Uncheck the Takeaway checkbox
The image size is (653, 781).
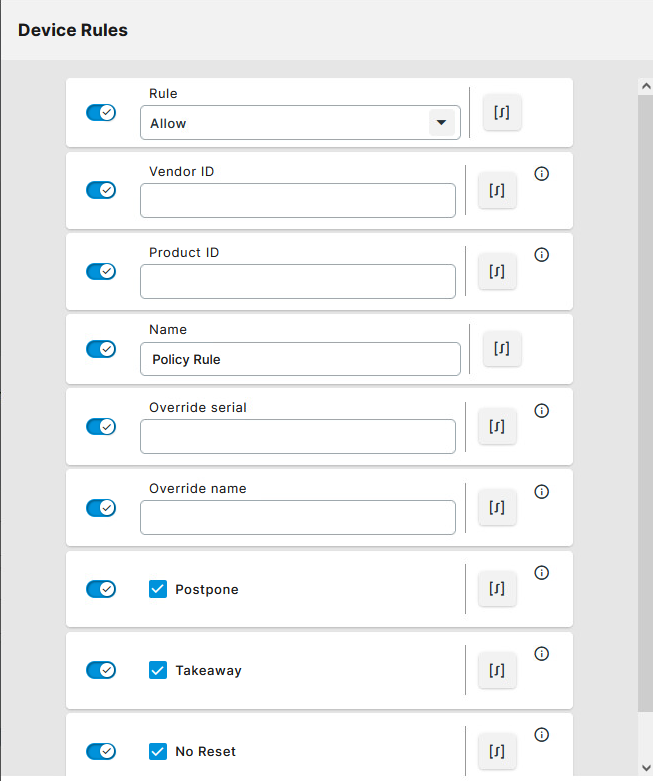pos(157,670)
